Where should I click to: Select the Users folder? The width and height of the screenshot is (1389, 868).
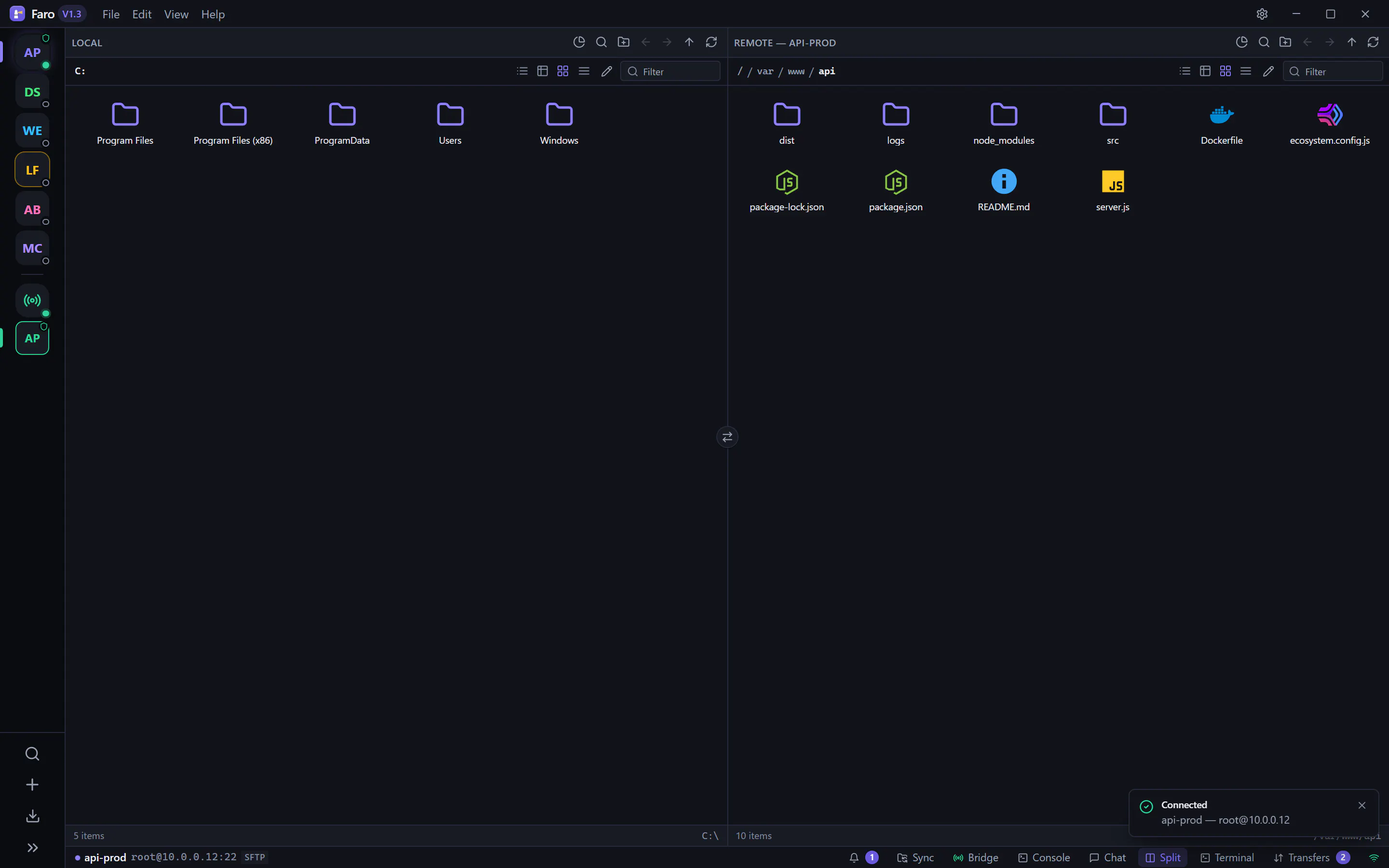coord(450,124)
